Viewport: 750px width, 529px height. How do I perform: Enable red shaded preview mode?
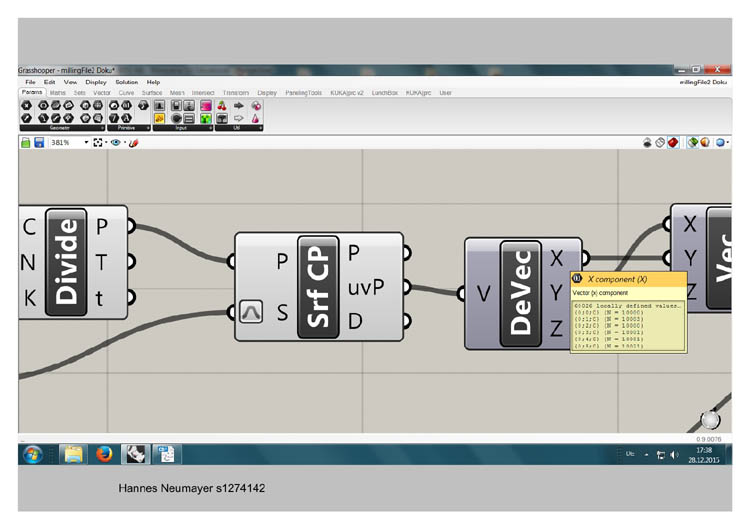[x=673, y=143]
